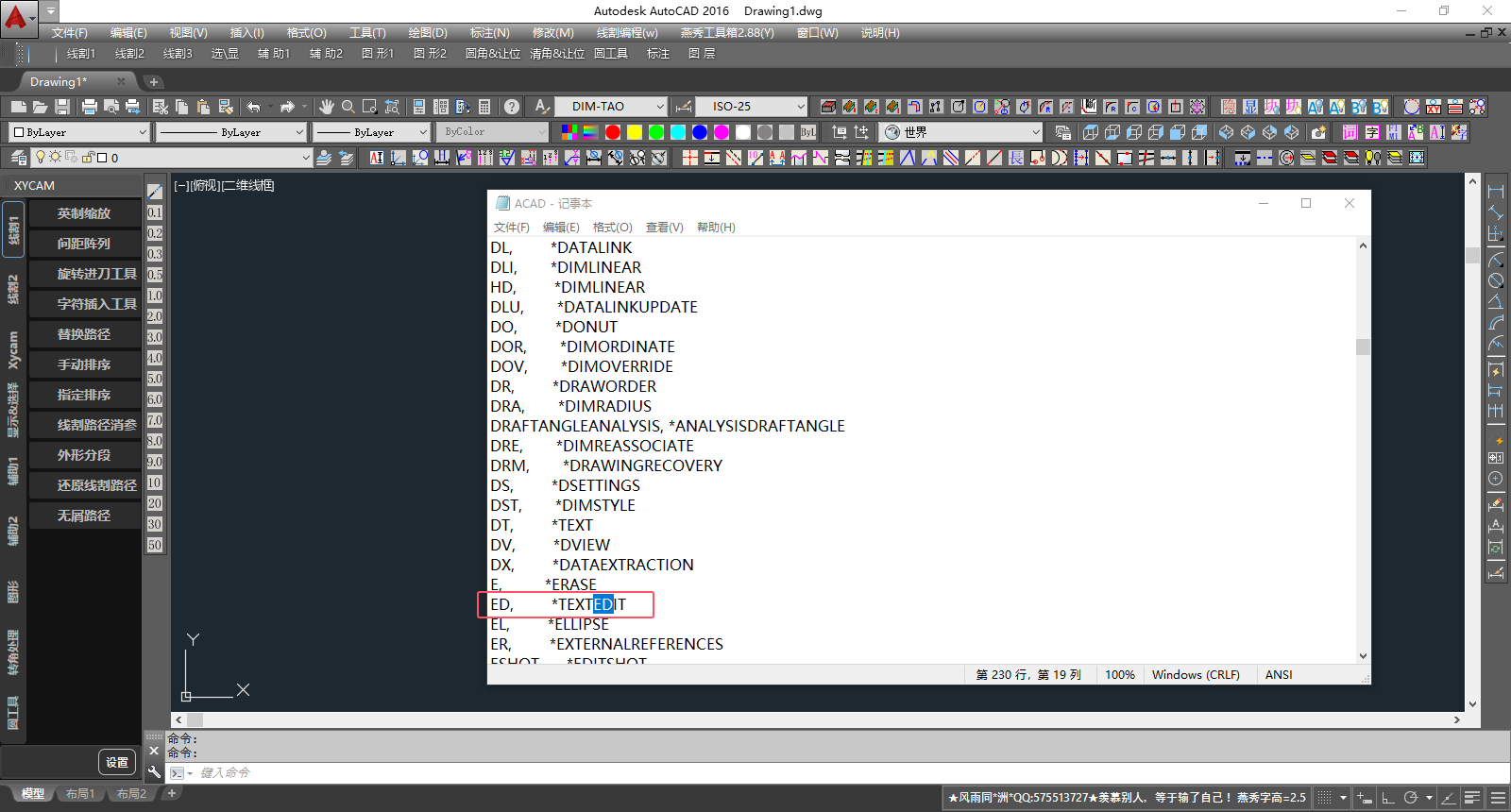Pick the blue color swatch
1511x812 pixels.
point(700,132)
